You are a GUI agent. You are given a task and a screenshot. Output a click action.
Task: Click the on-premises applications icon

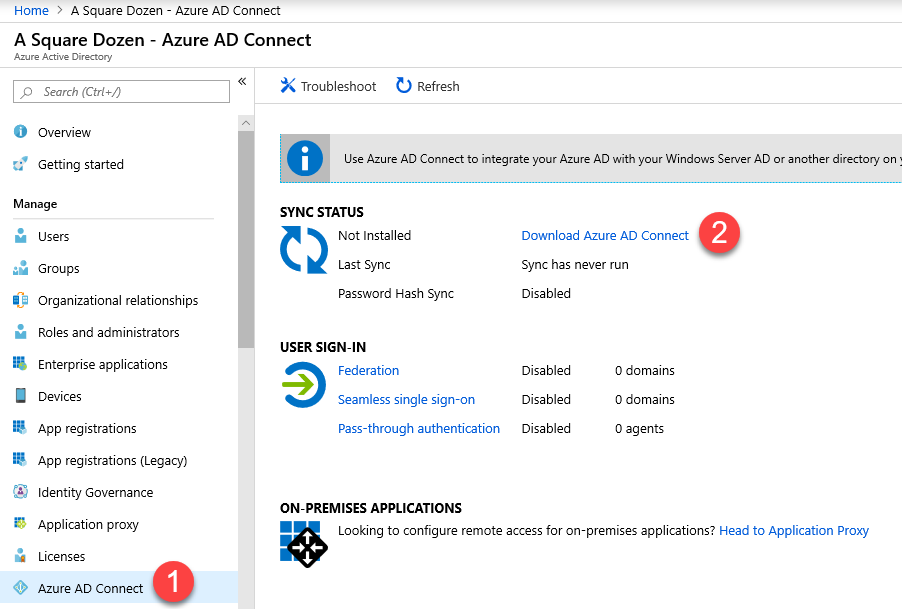[301, 543]
